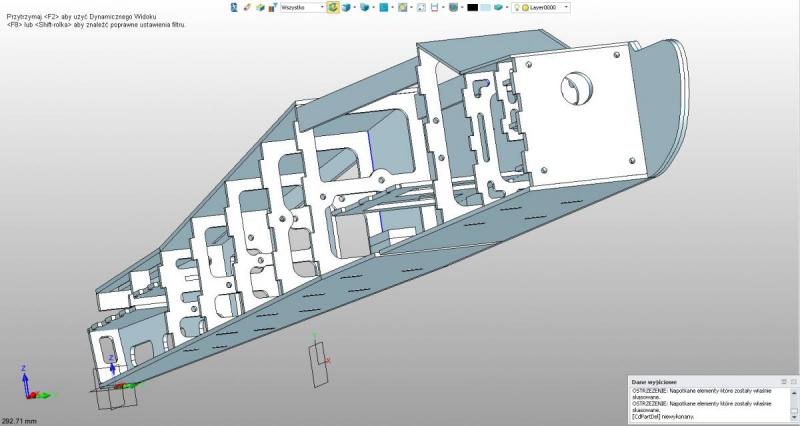Click the save disk icon in toolbar
The height and width of the screenshot is (426, 800).
[x=435, y=7]
